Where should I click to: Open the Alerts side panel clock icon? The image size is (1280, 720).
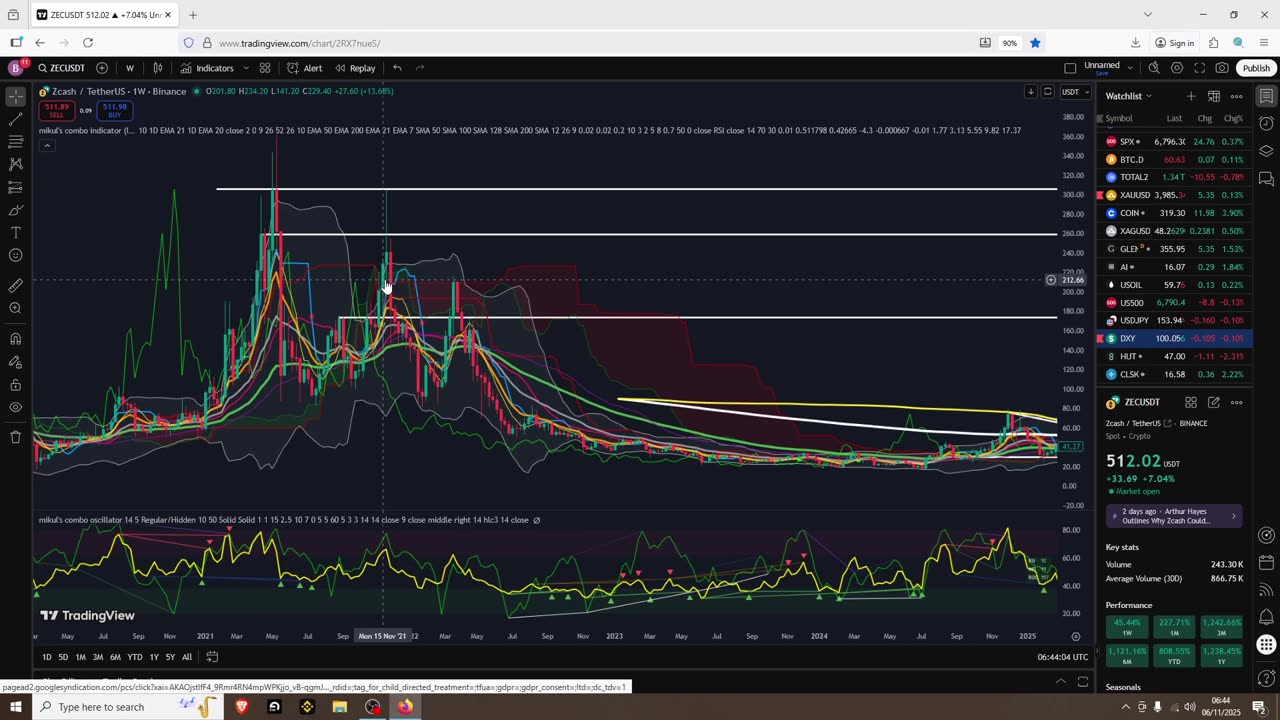(x=1266, y=124)
